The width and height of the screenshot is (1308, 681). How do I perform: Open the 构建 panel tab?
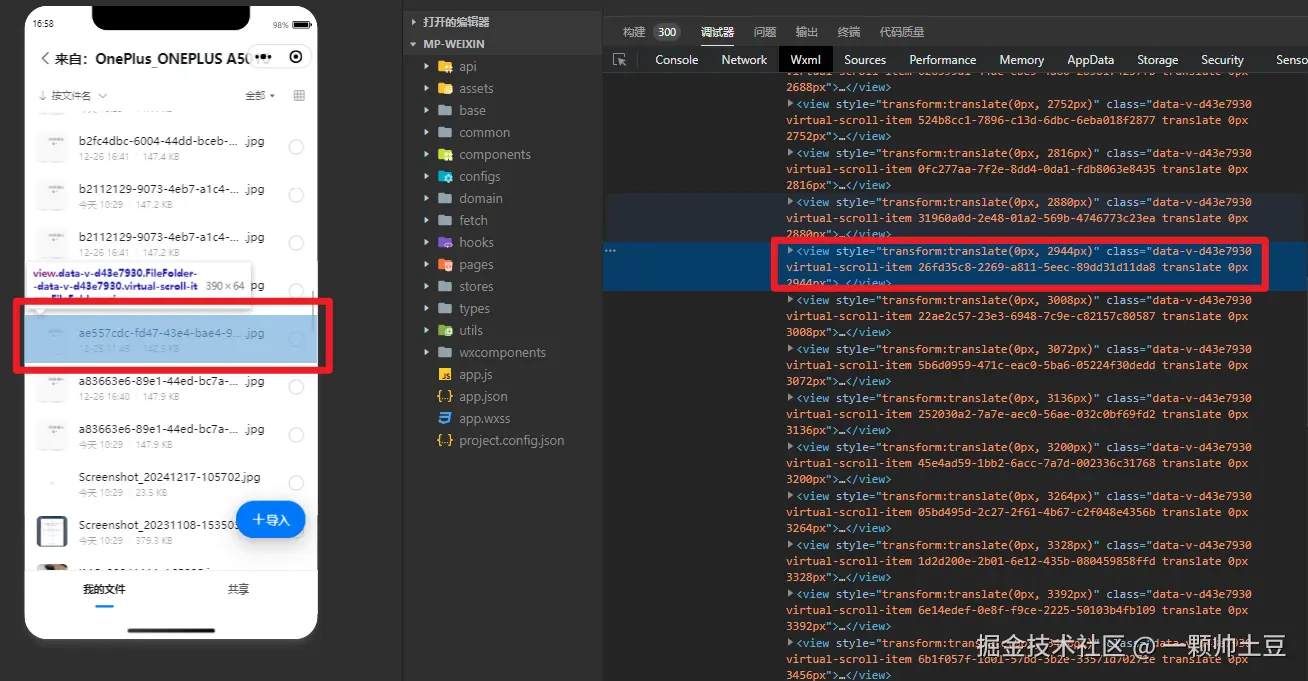click(635, 32)
